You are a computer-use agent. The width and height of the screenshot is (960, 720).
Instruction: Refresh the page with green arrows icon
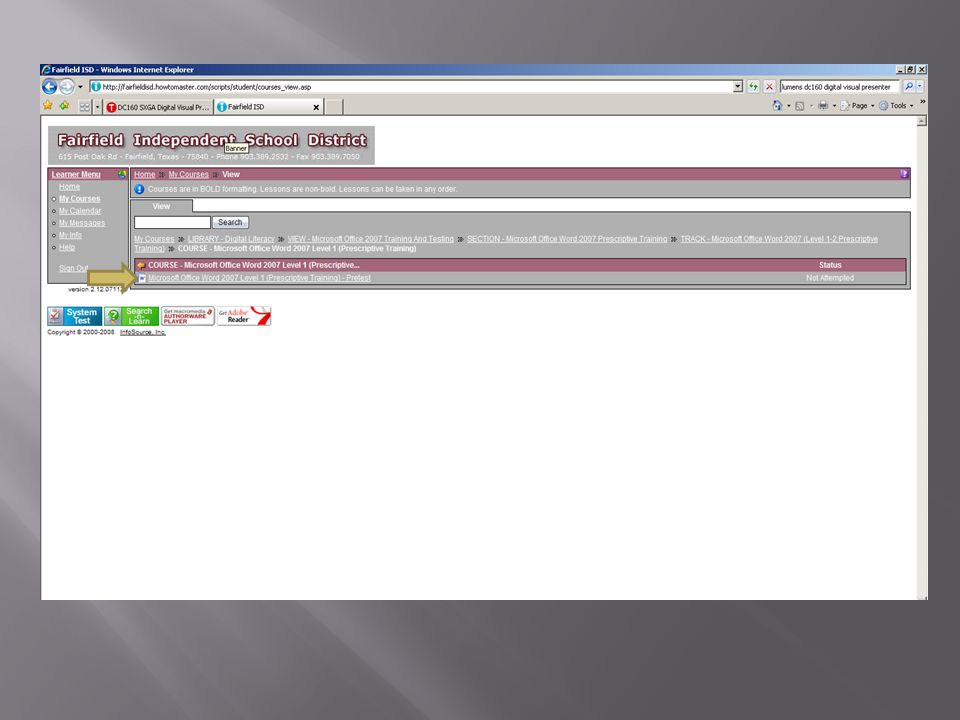coord(753,87)
